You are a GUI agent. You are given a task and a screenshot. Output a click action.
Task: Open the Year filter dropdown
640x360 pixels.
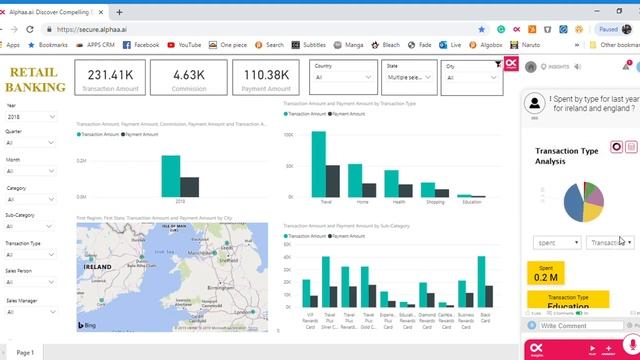pyautogui.click(x=31, y=117)
